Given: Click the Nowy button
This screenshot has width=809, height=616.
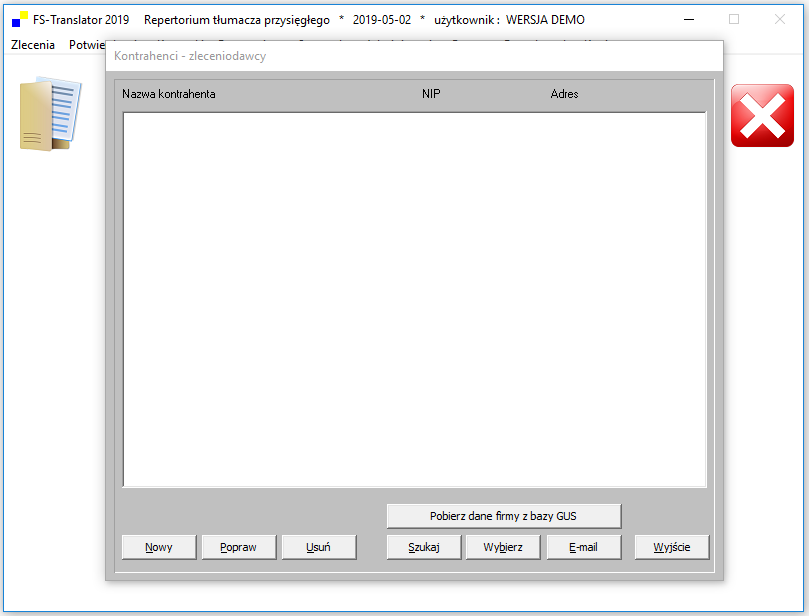Looking at the screenshot, I should point(159,547).
